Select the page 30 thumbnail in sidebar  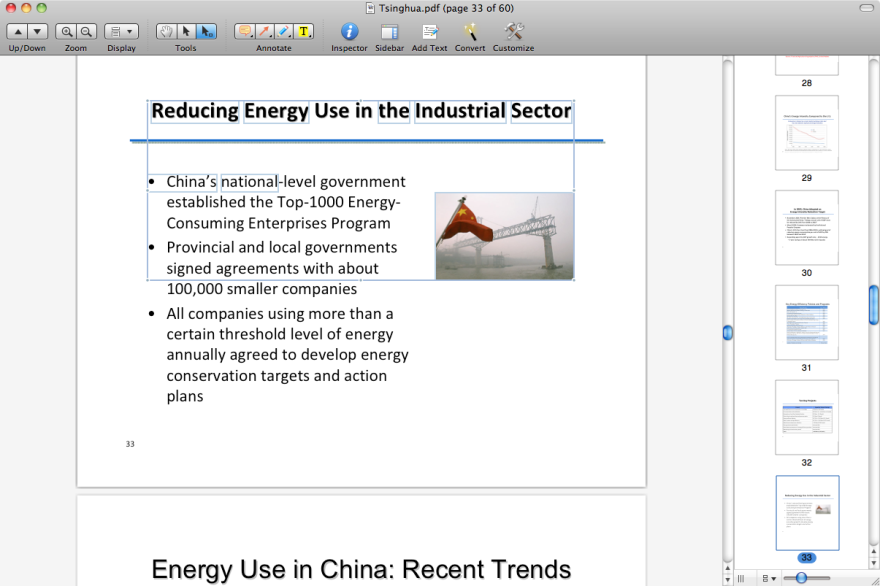(x=806, y=227)
